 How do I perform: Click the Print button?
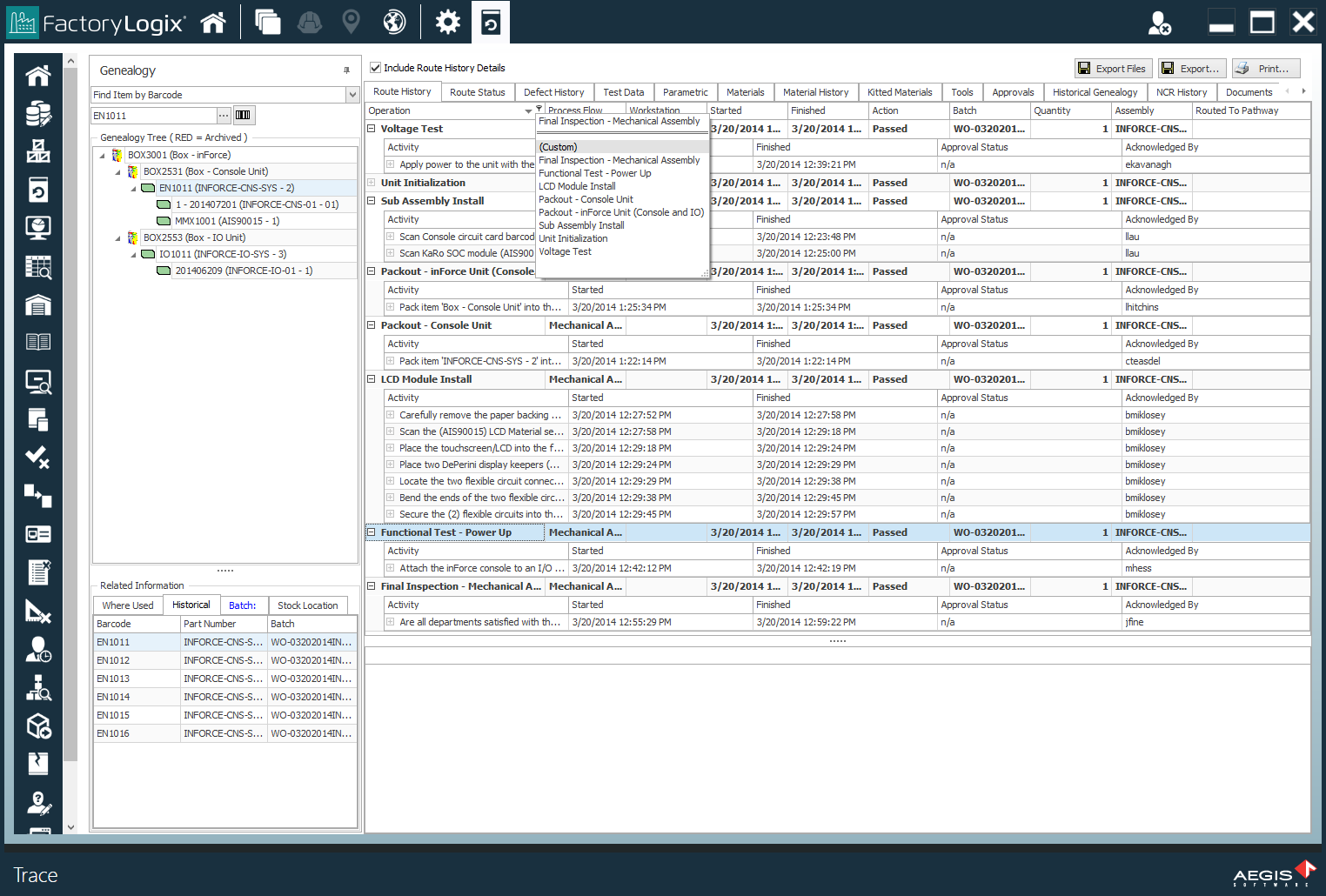click(x=1266, y=69)
